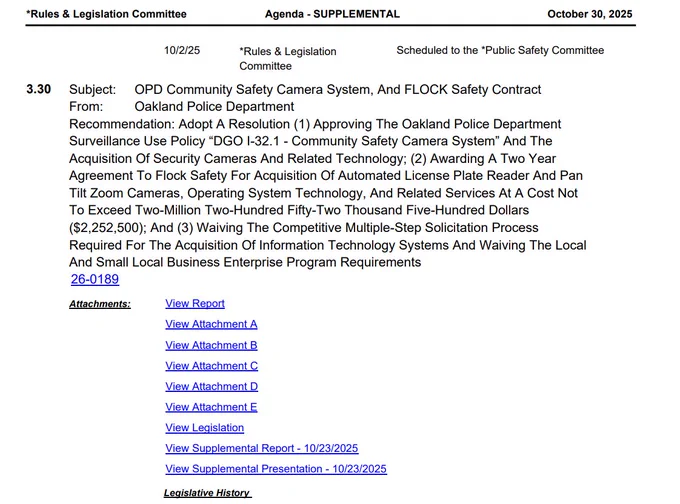
Task: Open View Attachment B link
Action: point(211,345)
